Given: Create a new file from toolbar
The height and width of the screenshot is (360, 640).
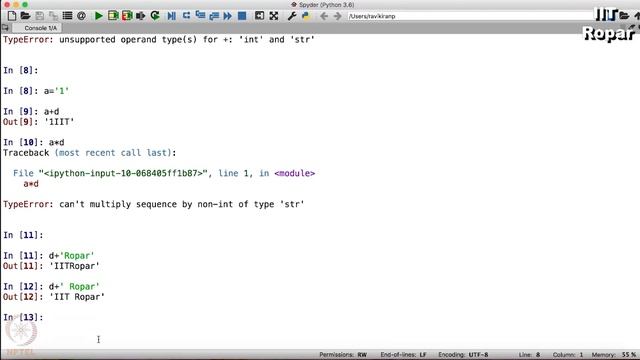Looking at the screenshot, I should point(12,16).
